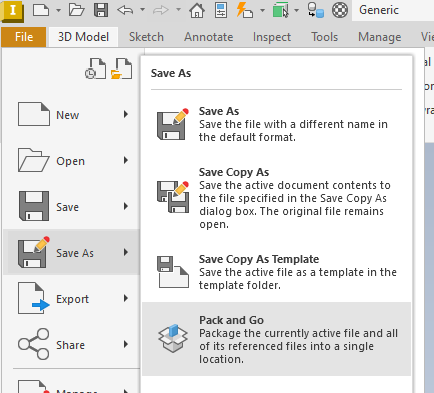Click the Undo arrow icon
This screenshot has width=434, height=393.
(125, 10)
